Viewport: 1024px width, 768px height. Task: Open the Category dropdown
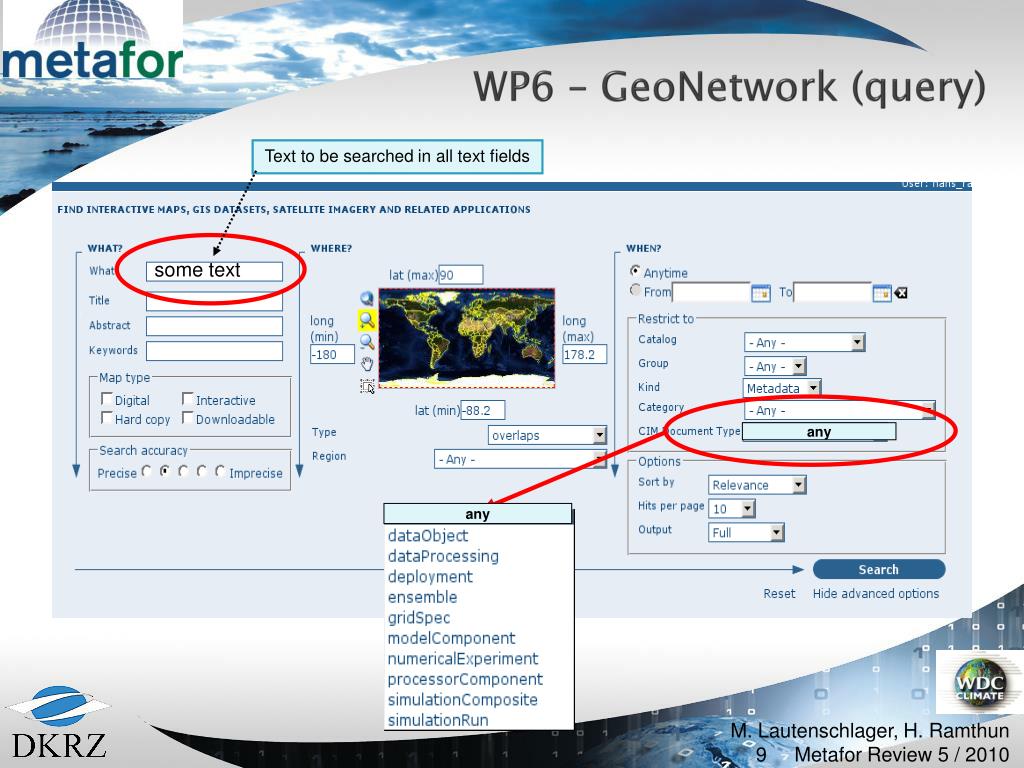tap(840, 410)
